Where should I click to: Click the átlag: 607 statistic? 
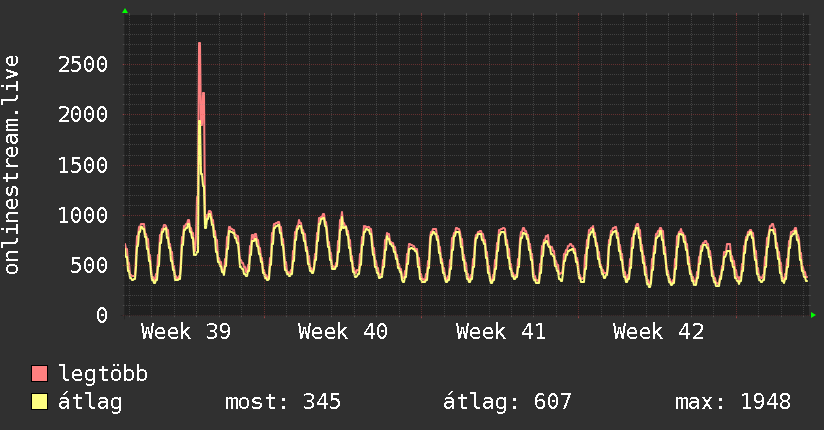click(507, 402)
